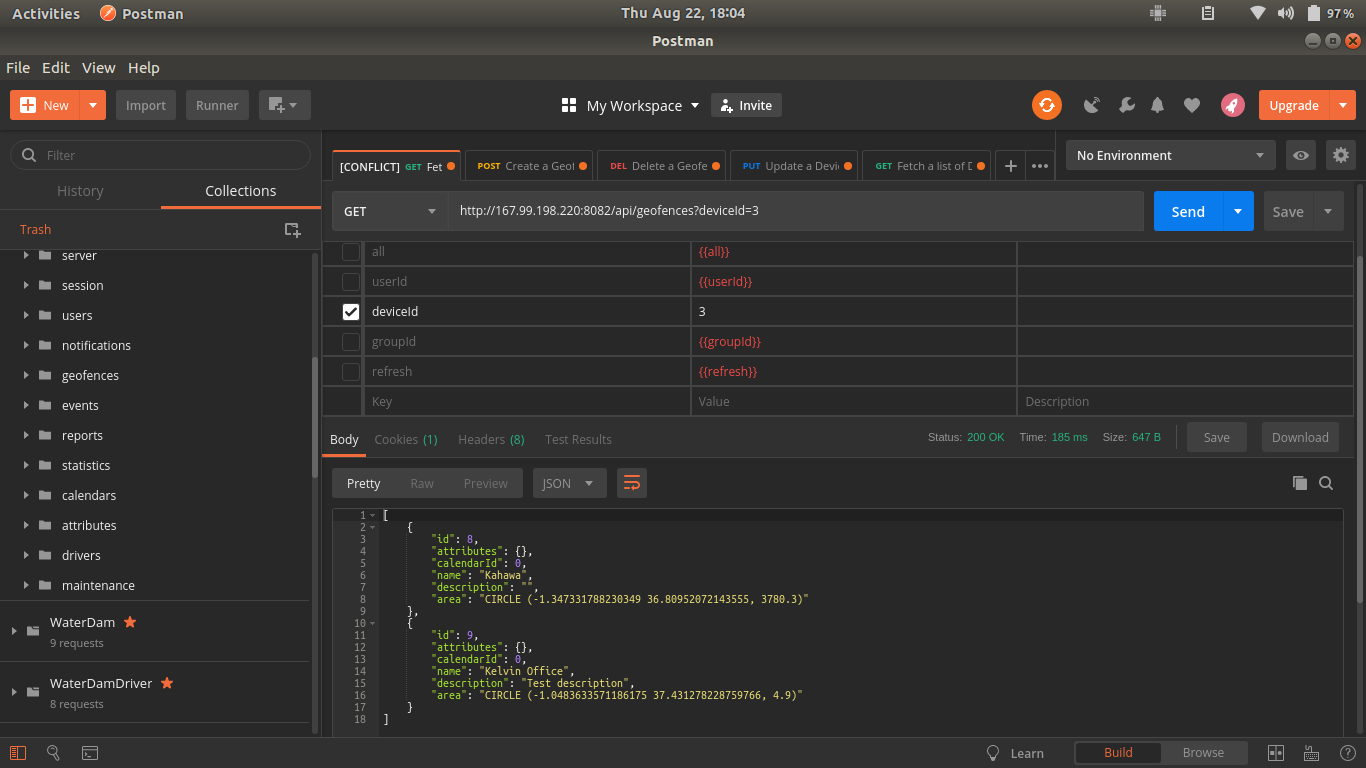Click the Send button
The width and height of the screenshot is (1366, 768).
[1188, 211]
